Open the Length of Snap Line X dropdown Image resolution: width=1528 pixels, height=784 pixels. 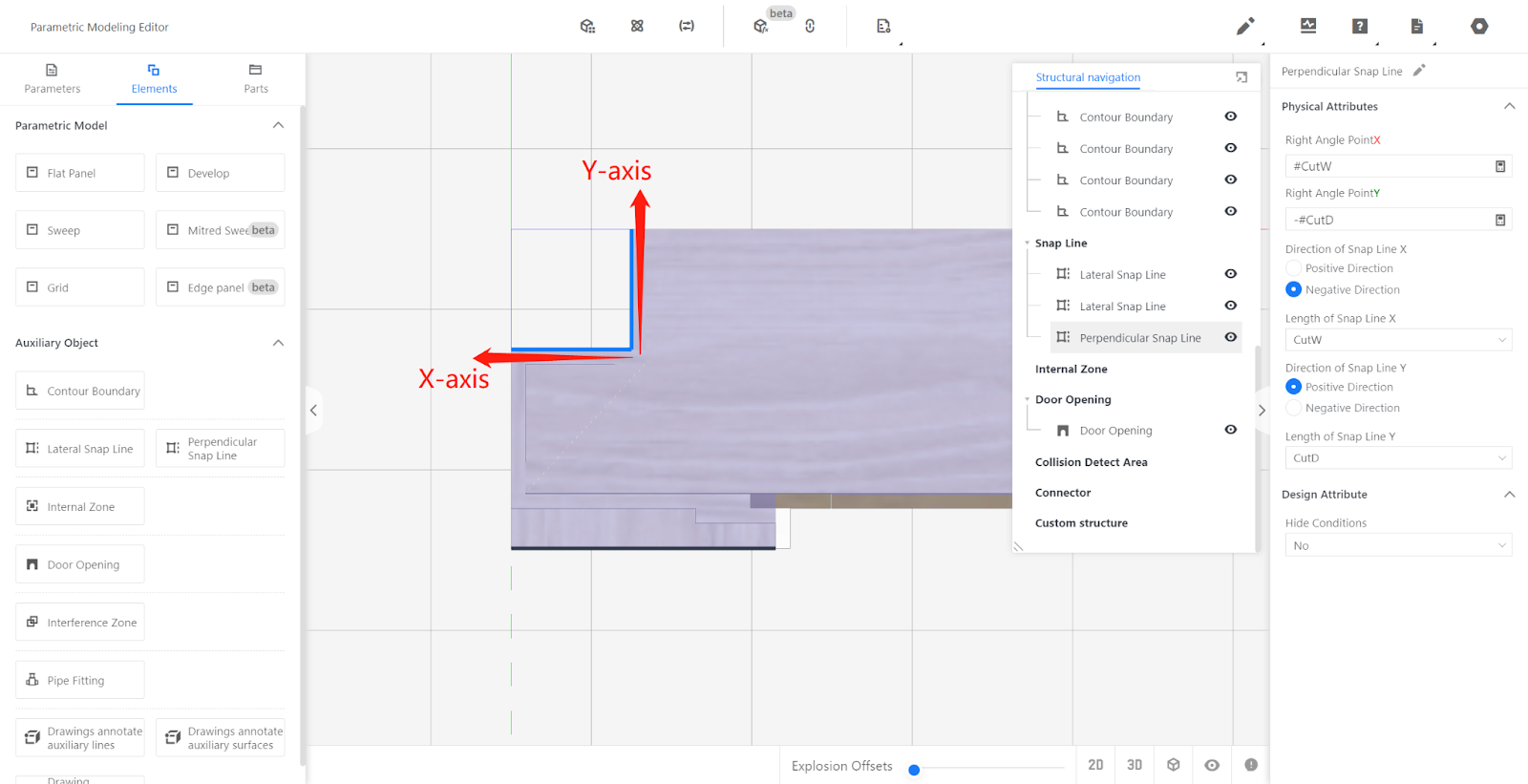coord(1398,340)
